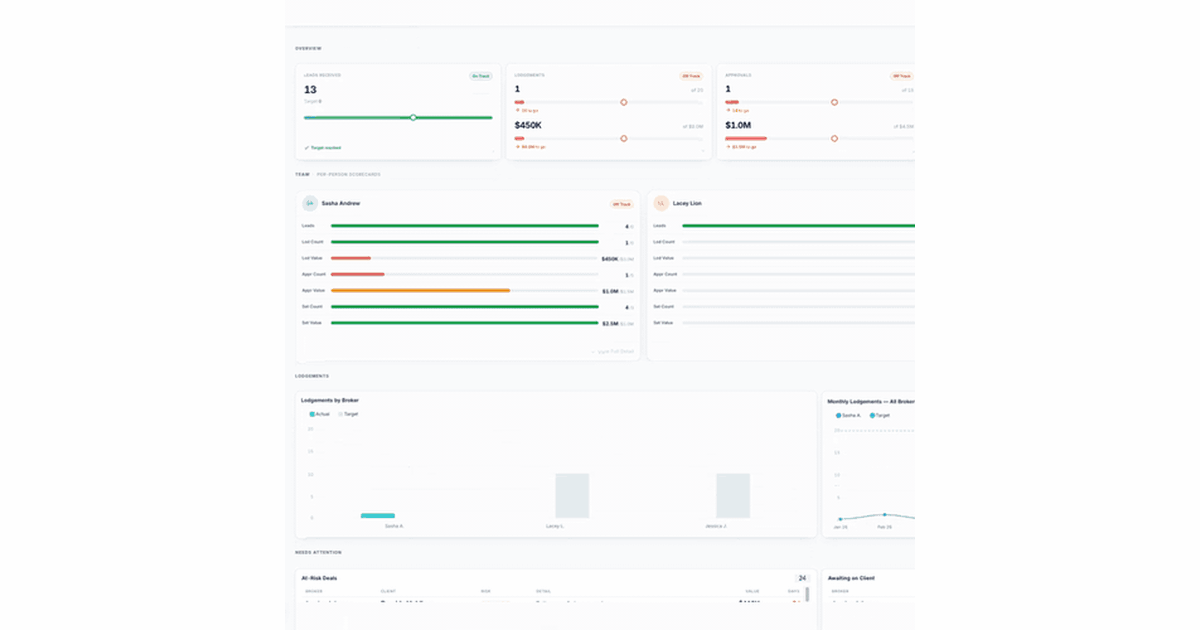Viewport: 1200px width, 630px height.
Task: Click Lacey Lion's avatar icon
Action: (x=661, y=203)
